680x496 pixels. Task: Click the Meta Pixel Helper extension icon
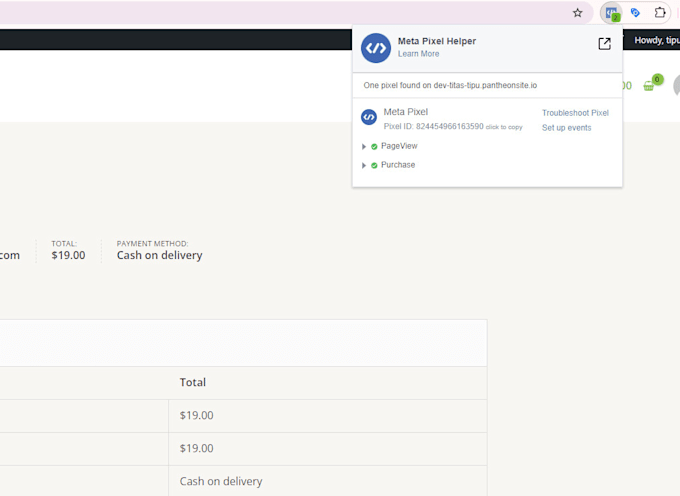pyautogui.click(x=610, y=13)
